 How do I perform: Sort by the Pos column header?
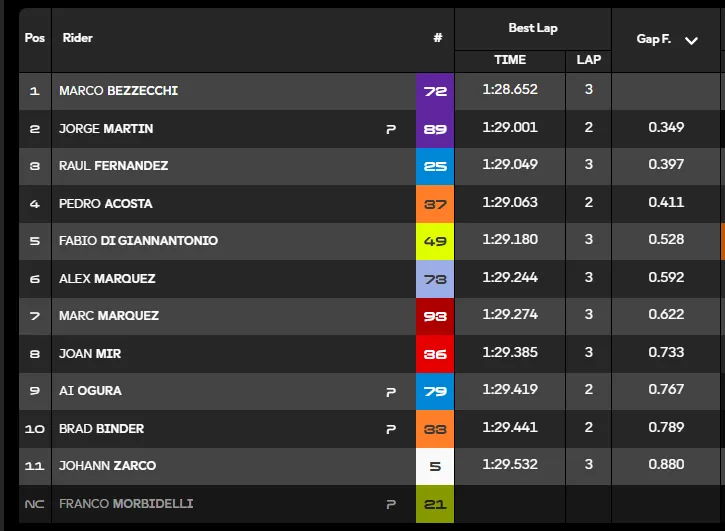(x=35, y=38)
